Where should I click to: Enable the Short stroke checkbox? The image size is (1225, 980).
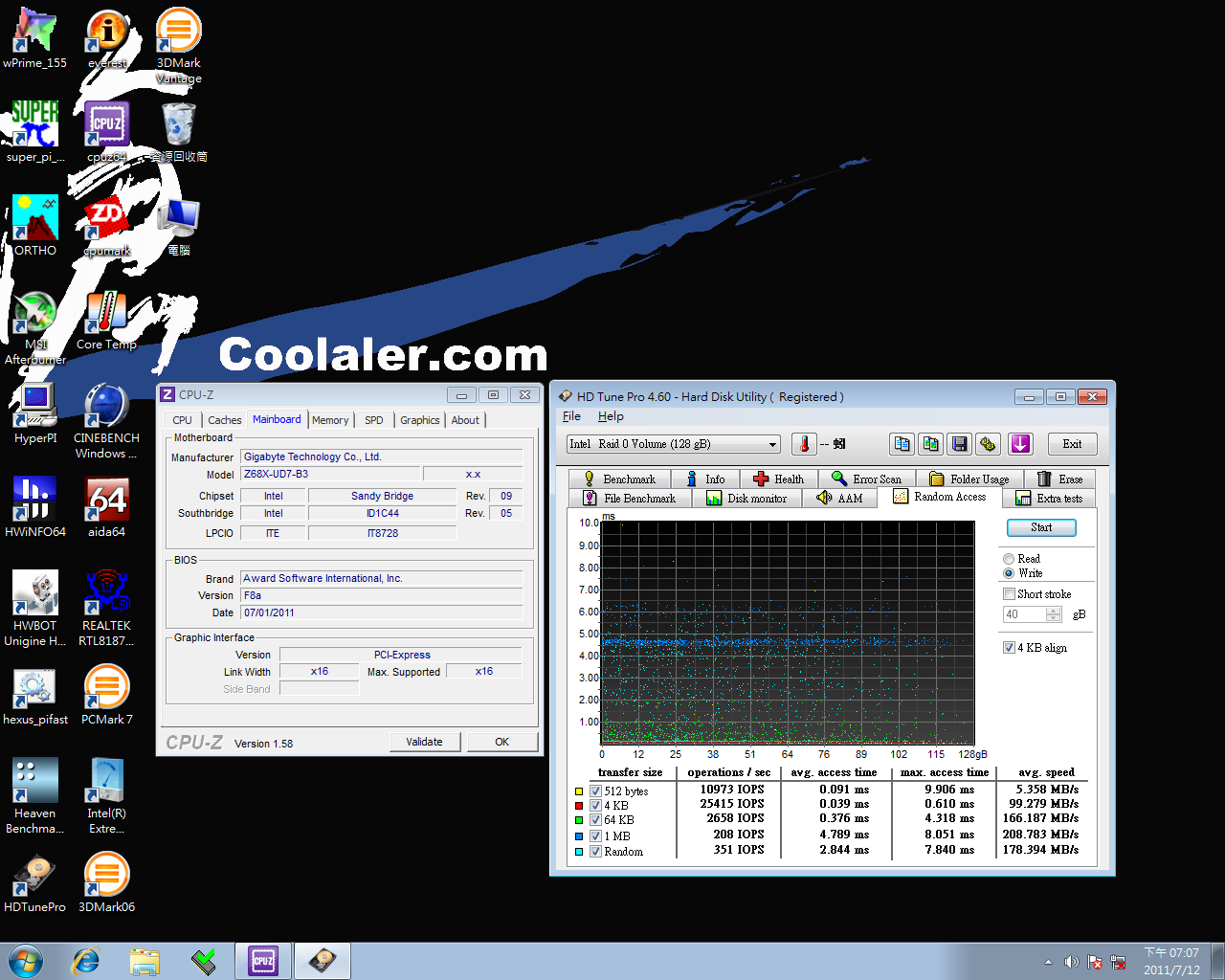click(x=1009, y=594)
